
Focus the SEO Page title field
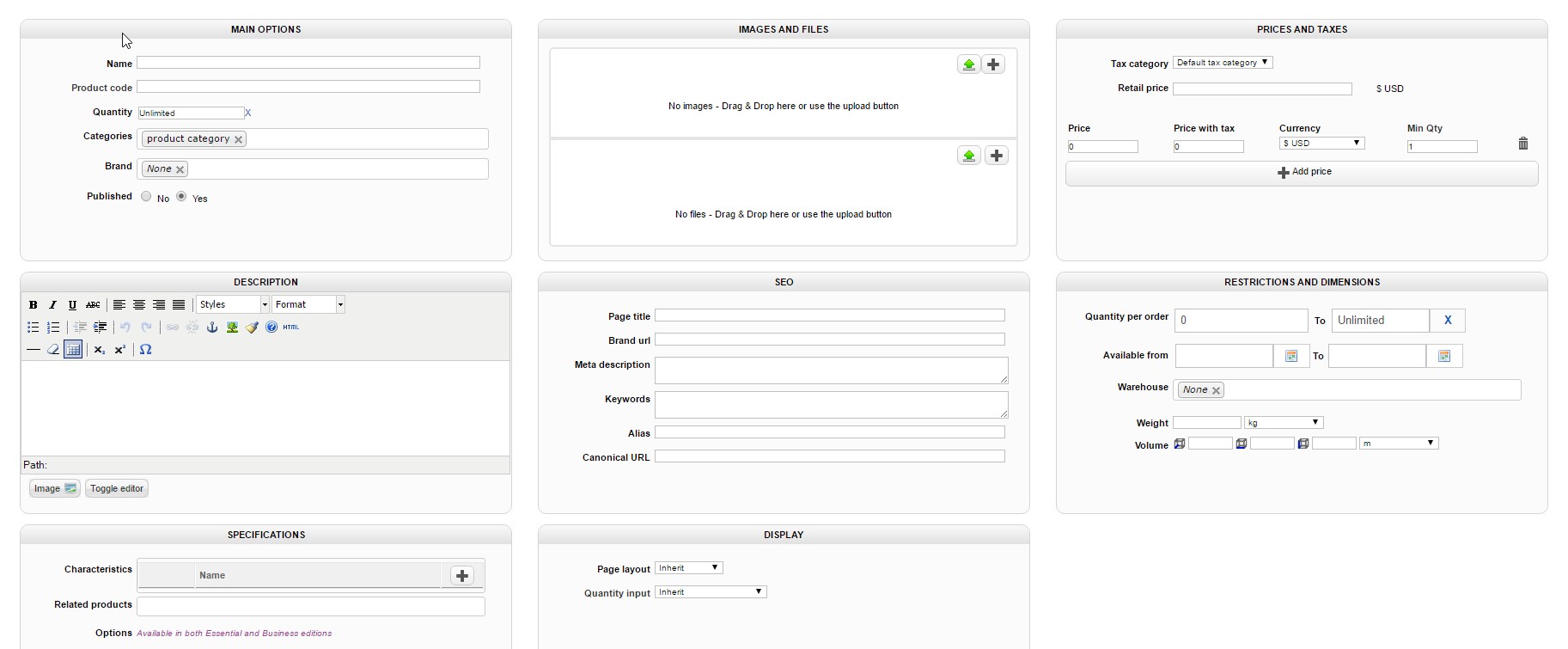click(830, 315)
